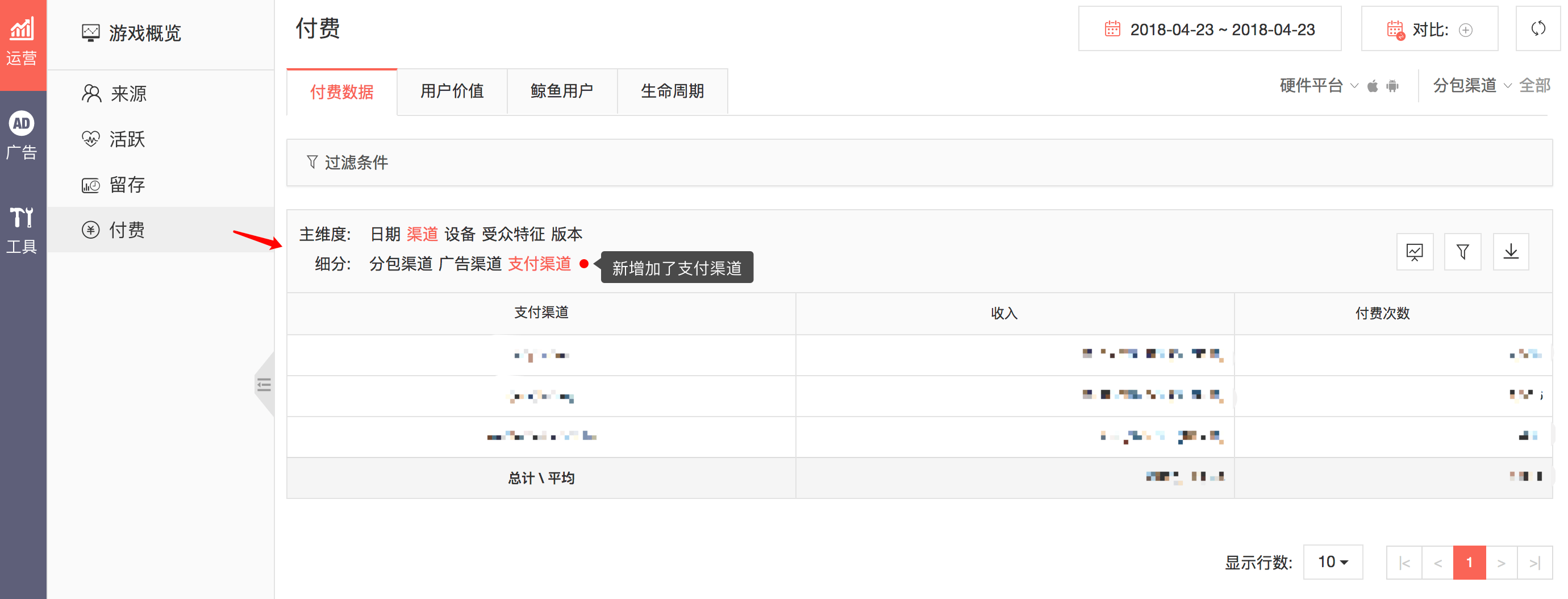
Task: Select the 运营 operations sidebar icon
Action: click(23, 41)
